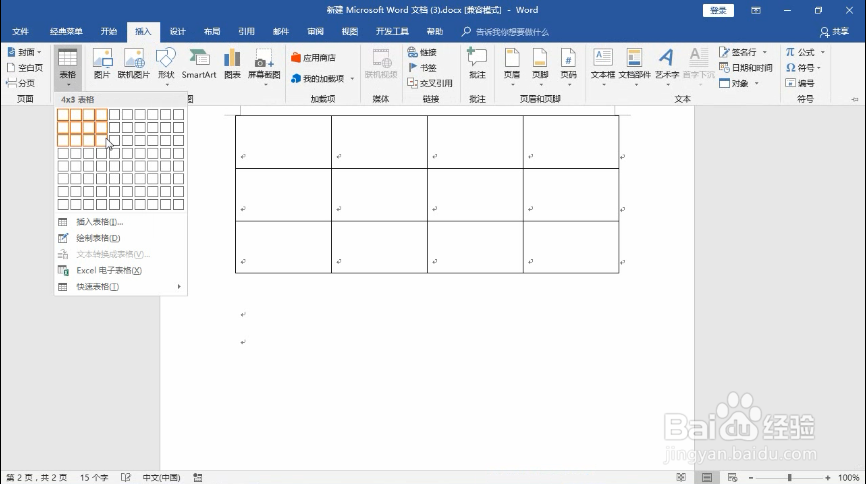Click the zoom slider handle
The height and width of the screenshot is (484, 866).
790,477
